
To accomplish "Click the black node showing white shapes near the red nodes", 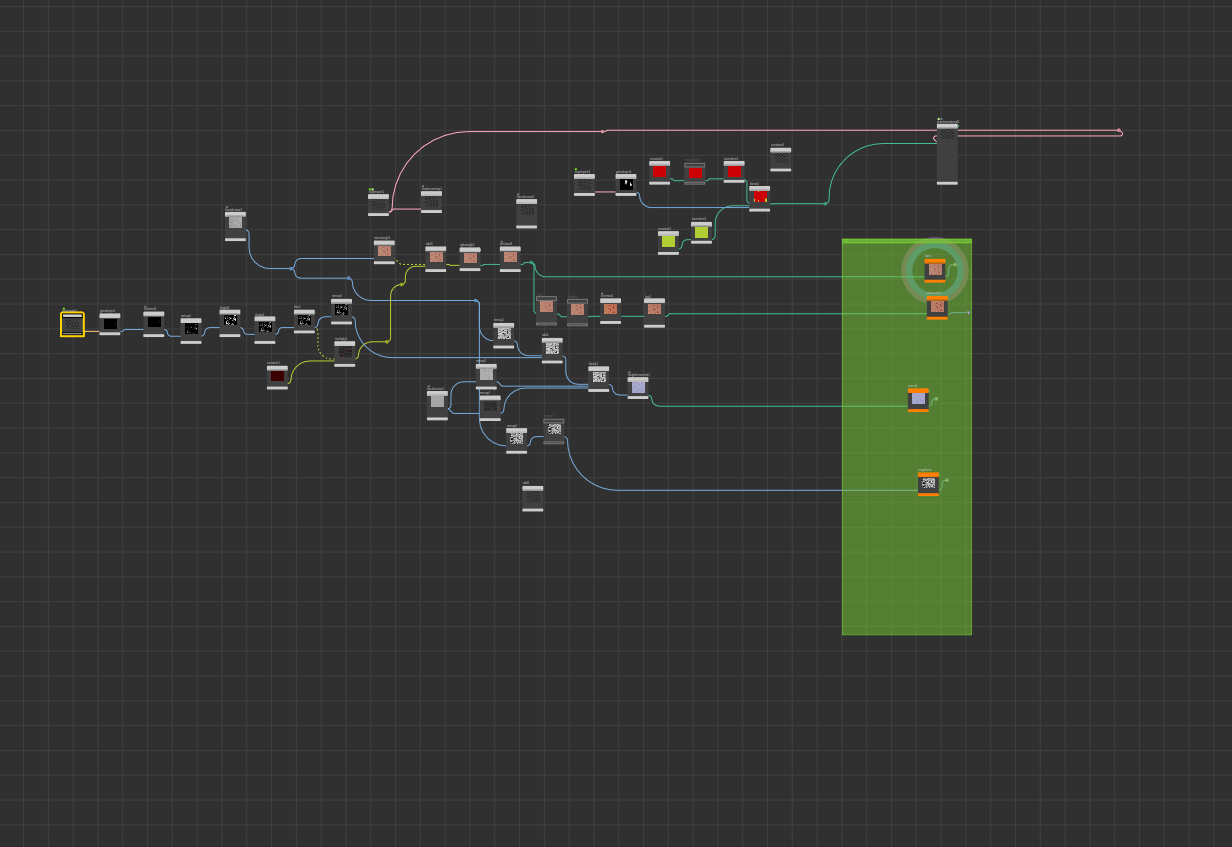I will click(x=626, y=184).
